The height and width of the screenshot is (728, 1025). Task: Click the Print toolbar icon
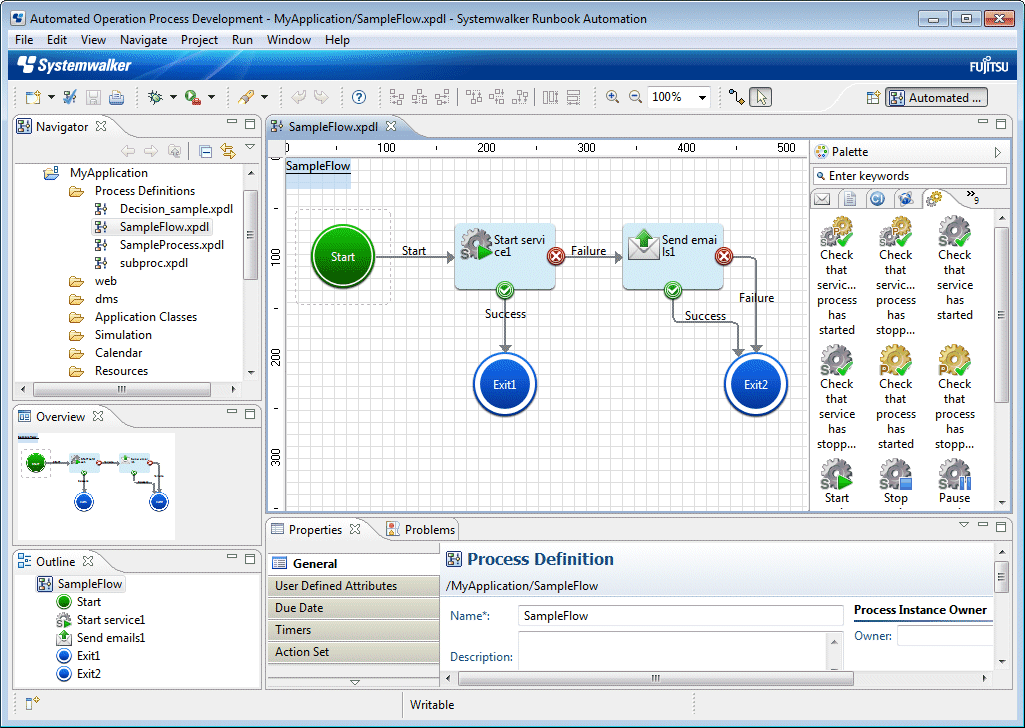(x=116, y=97)
